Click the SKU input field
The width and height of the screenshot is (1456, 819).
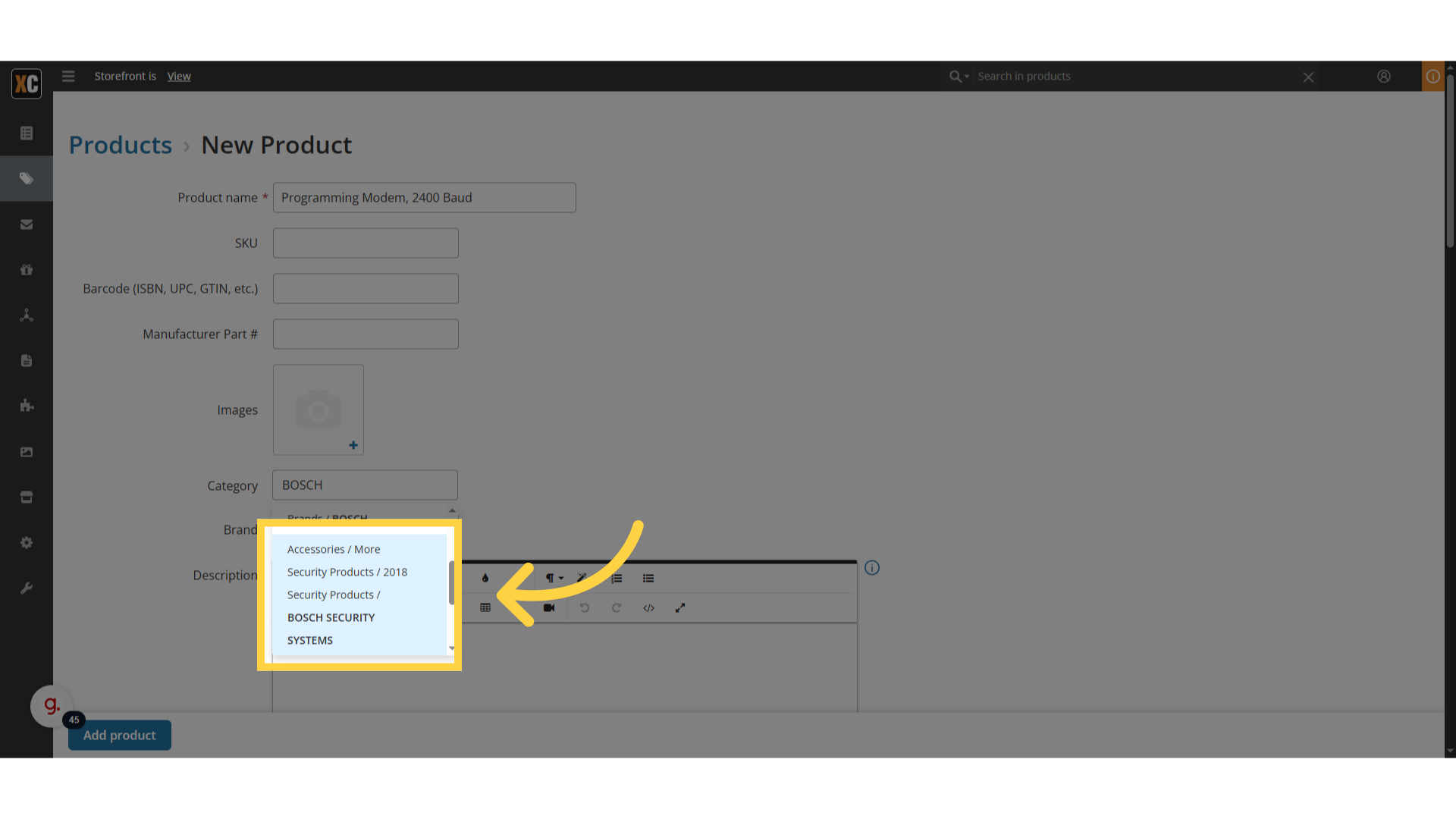pos(366,243)
